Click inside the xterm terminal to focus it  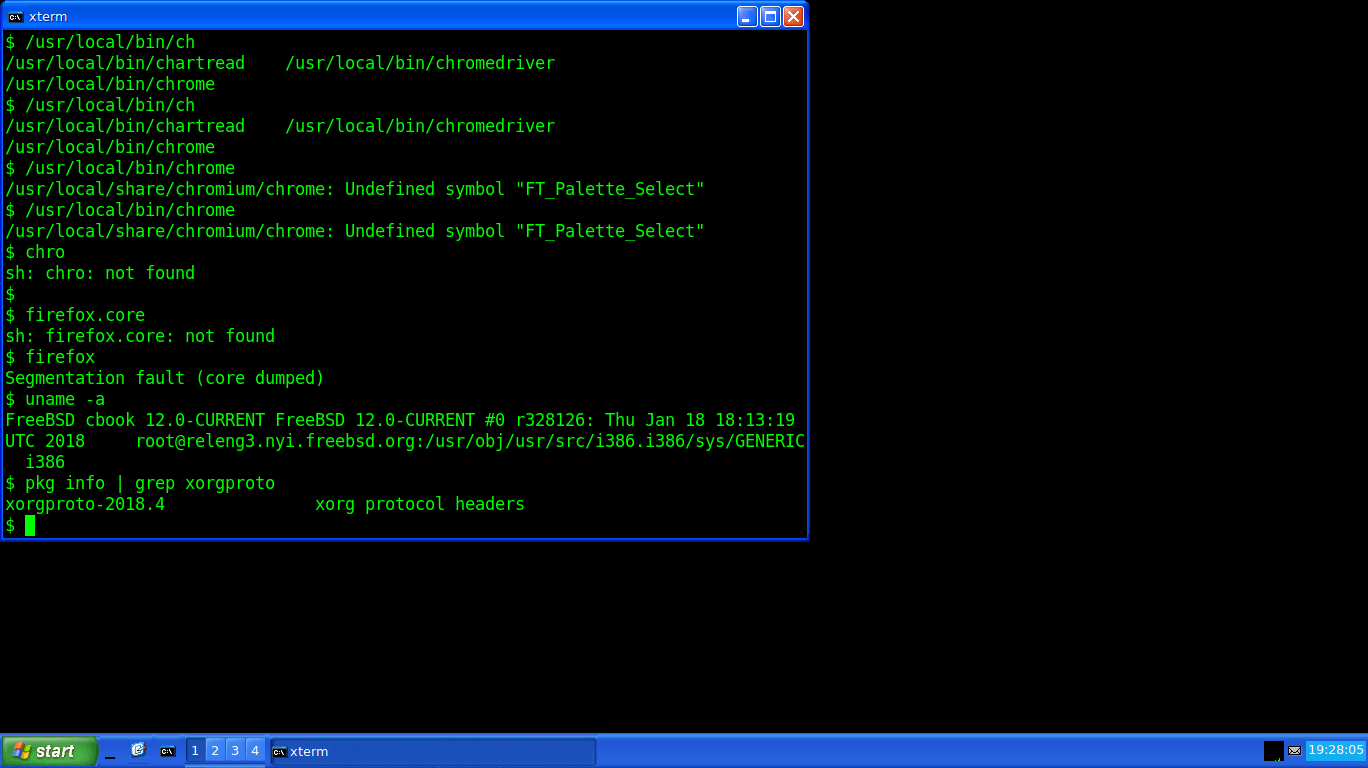[x=400, y=300]
